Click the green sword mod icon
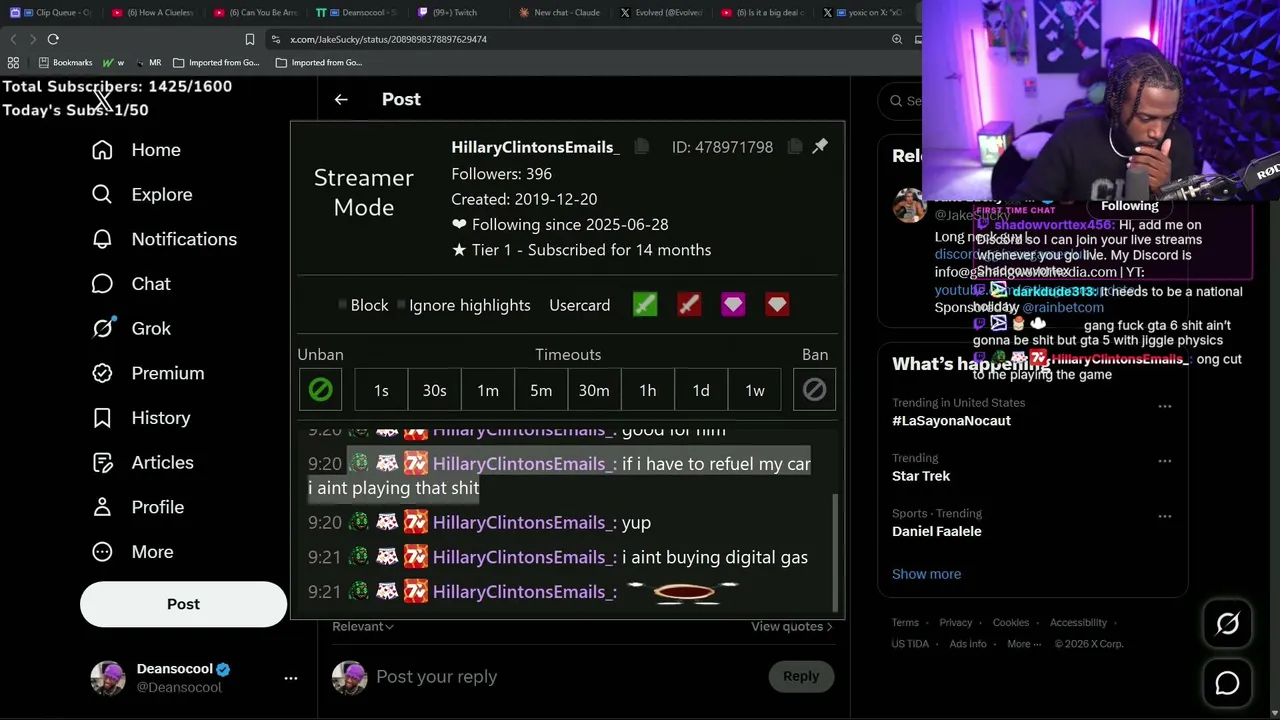Screen dimensions: 1280x720 tap(645, 305)
